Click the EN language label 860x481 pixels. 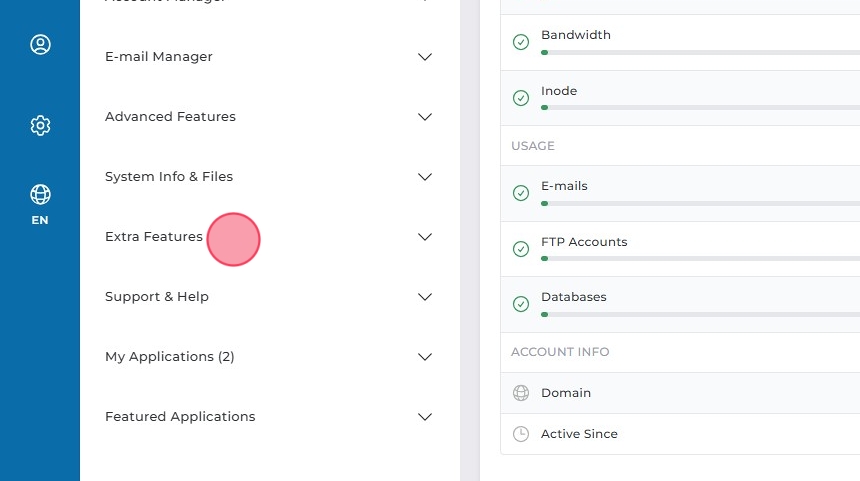[x=40, y=220]
